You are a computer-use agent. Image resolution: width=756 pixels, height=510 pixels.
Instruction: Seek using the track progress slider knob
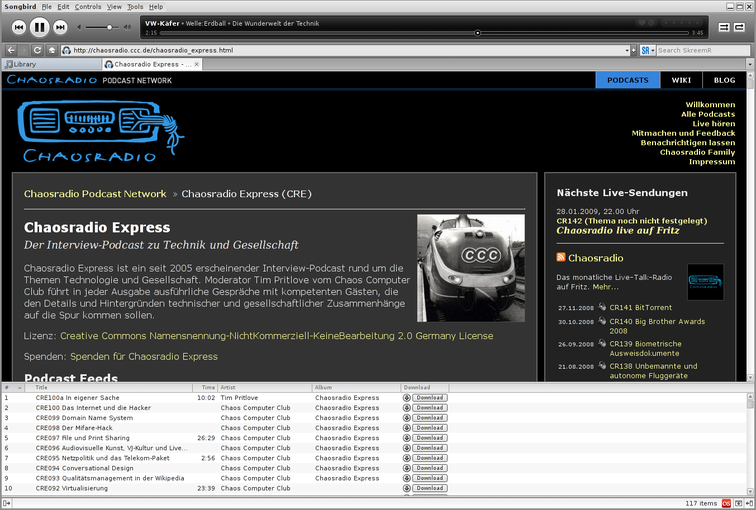[477, 33]
